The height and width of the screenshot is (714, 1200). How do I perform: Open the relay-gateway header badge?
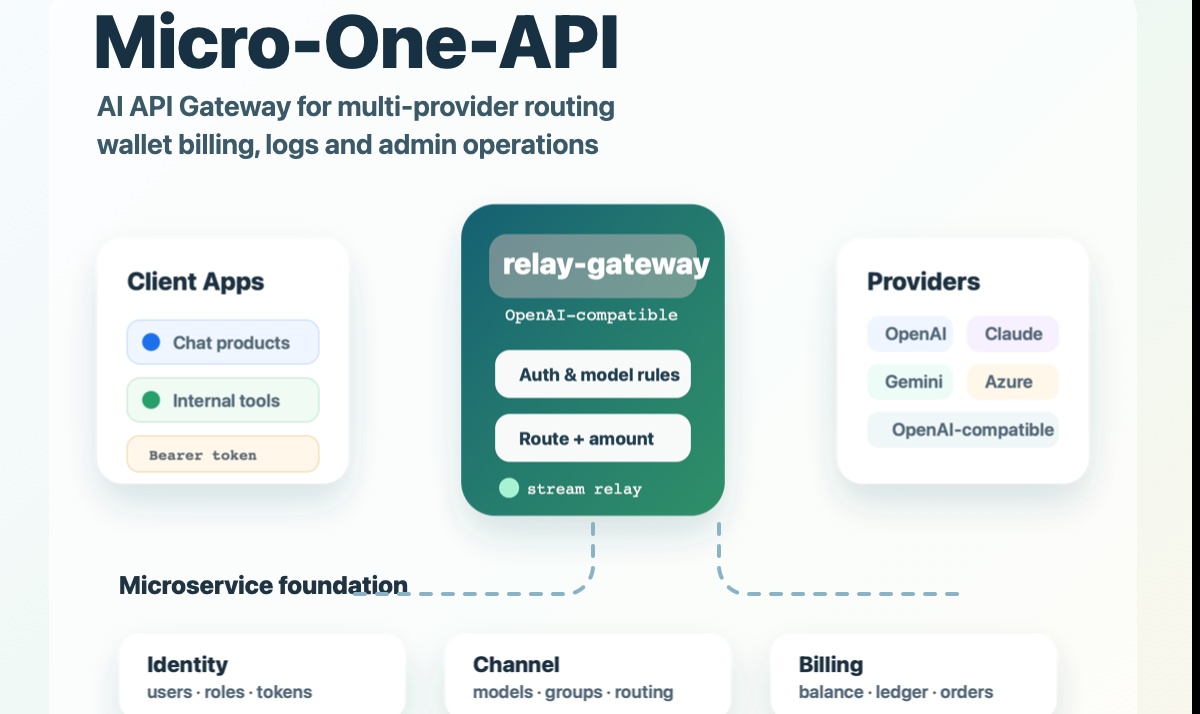point(593,266)
